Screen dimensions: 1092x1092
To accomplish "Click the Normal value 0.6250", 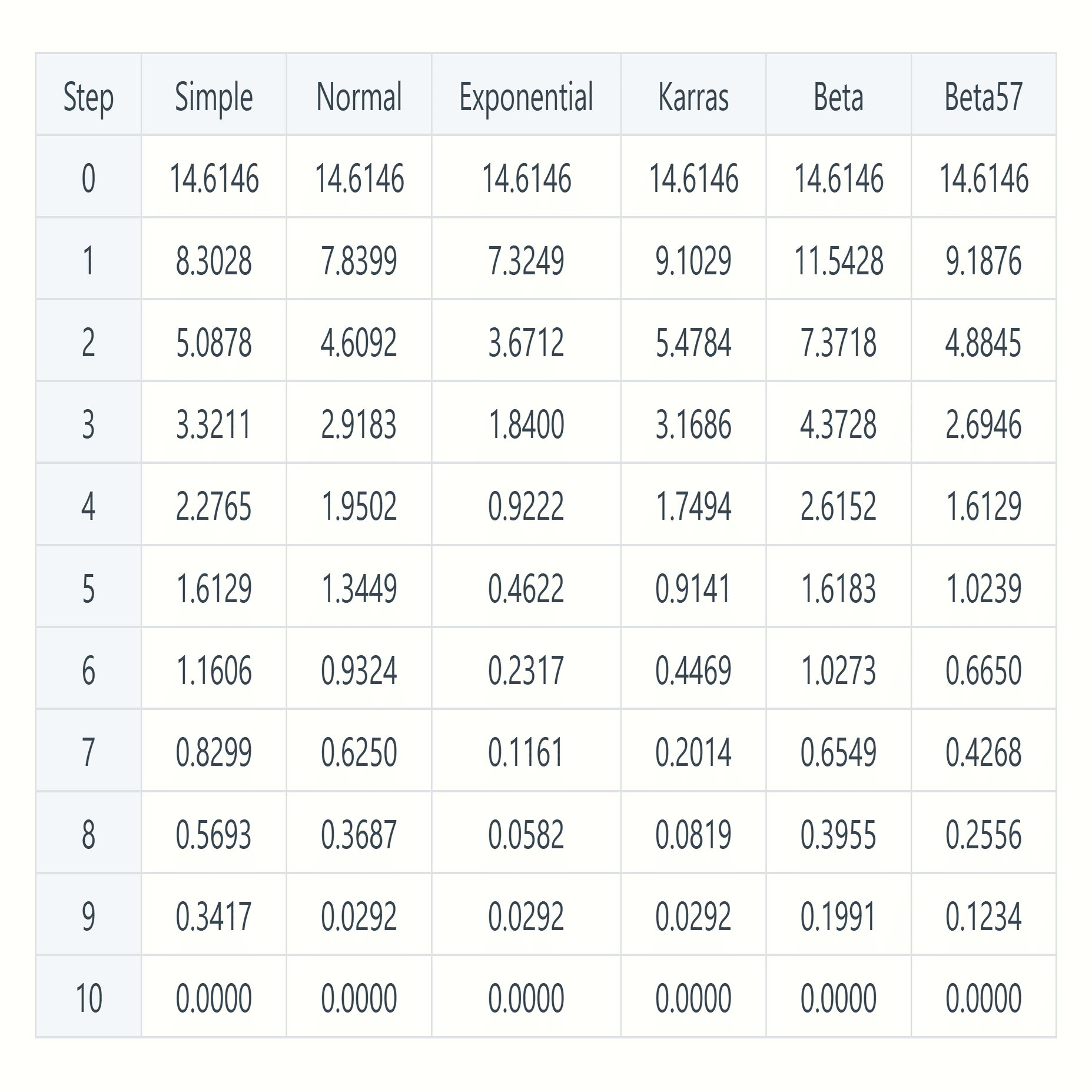I will [x=359, y=752].
